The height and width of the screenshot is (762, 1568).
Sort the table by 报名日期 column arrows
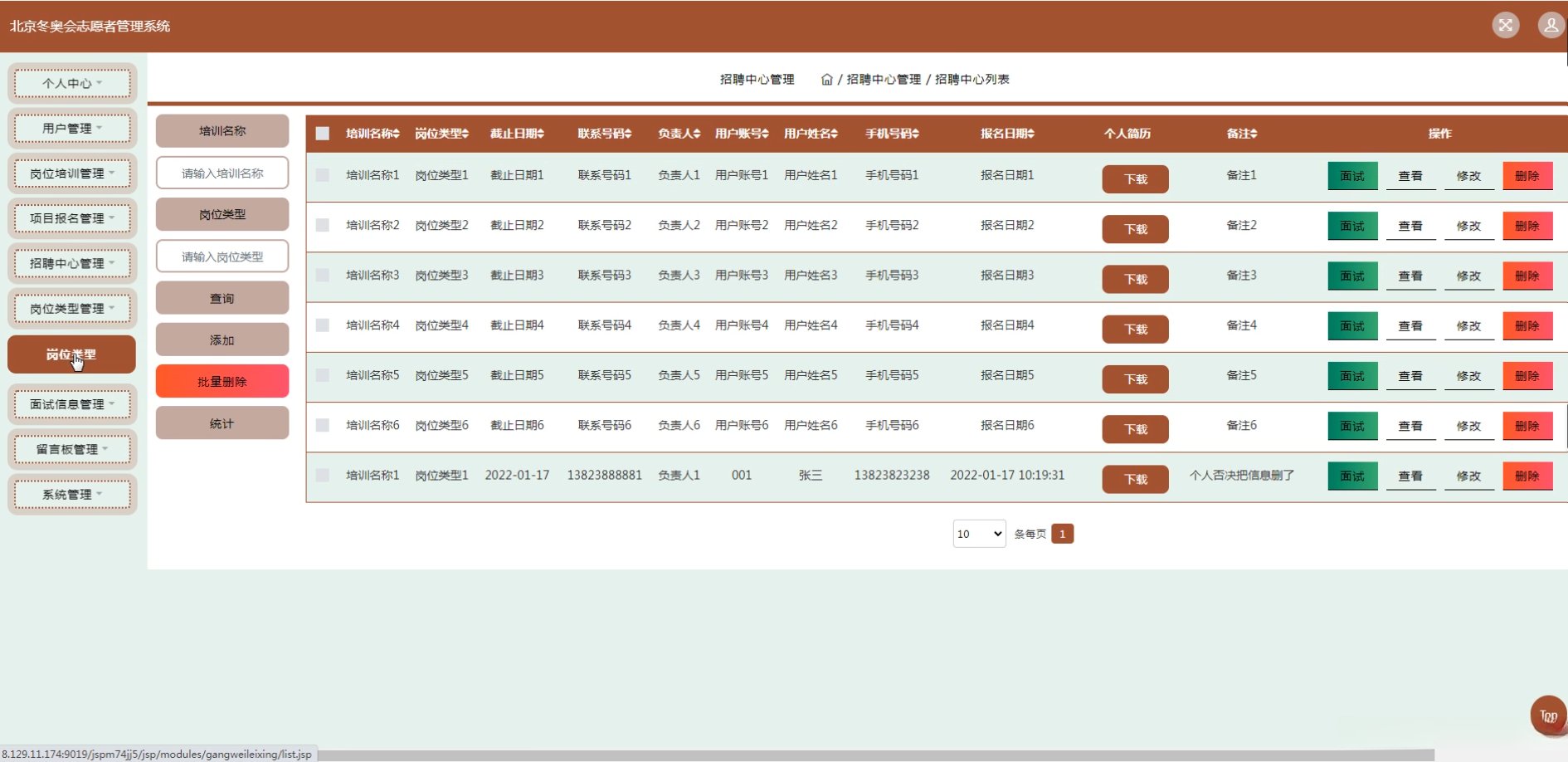pos(1031,134)
